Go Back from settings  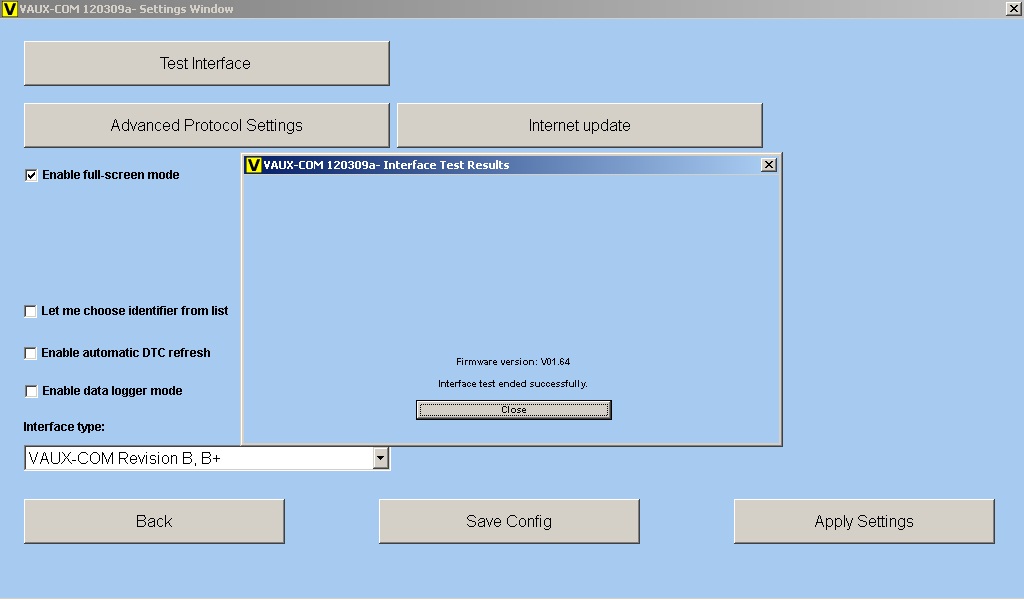tap(154, 522)
